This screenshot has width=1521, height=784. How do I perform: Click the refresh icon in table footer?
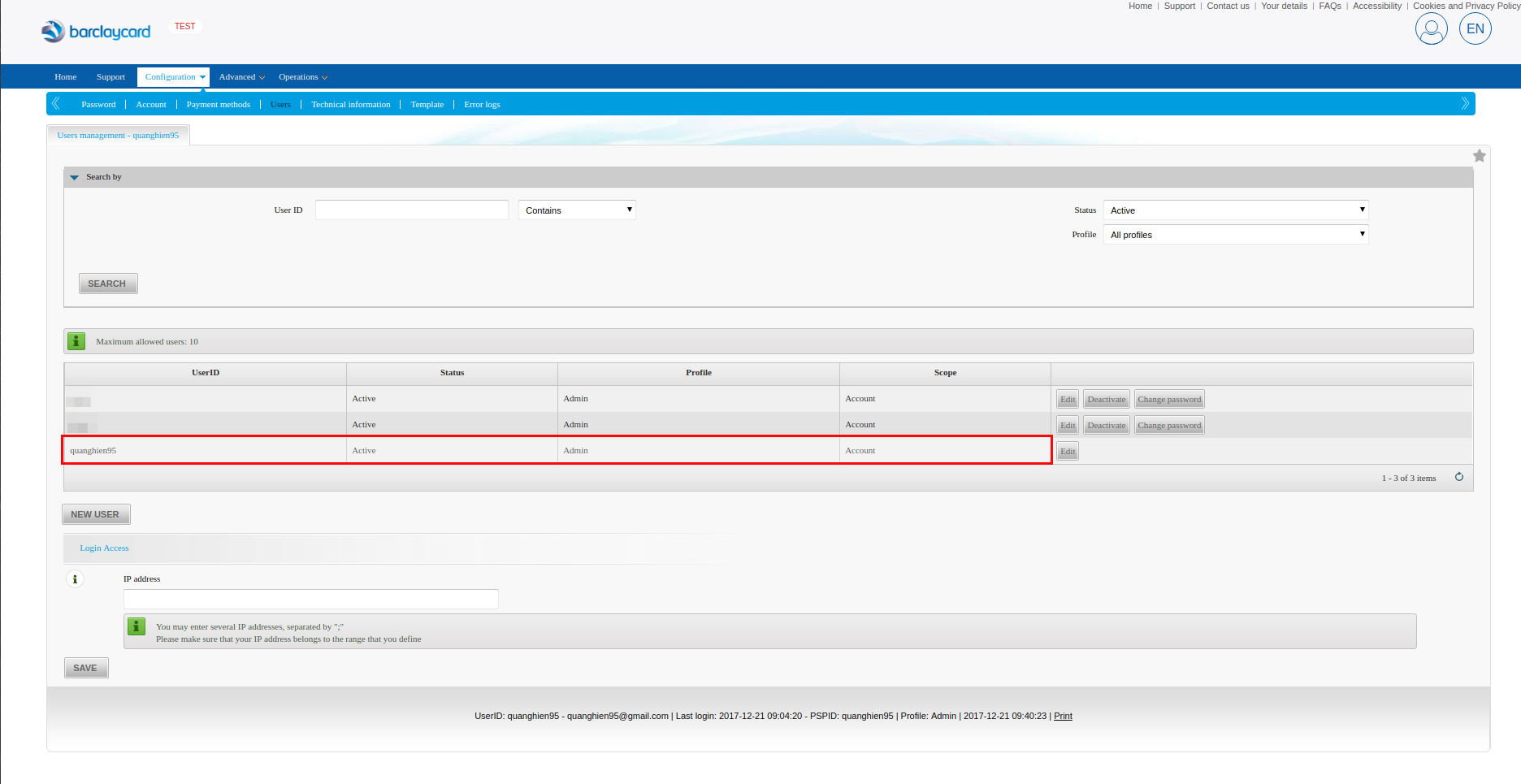(1458, 477)
